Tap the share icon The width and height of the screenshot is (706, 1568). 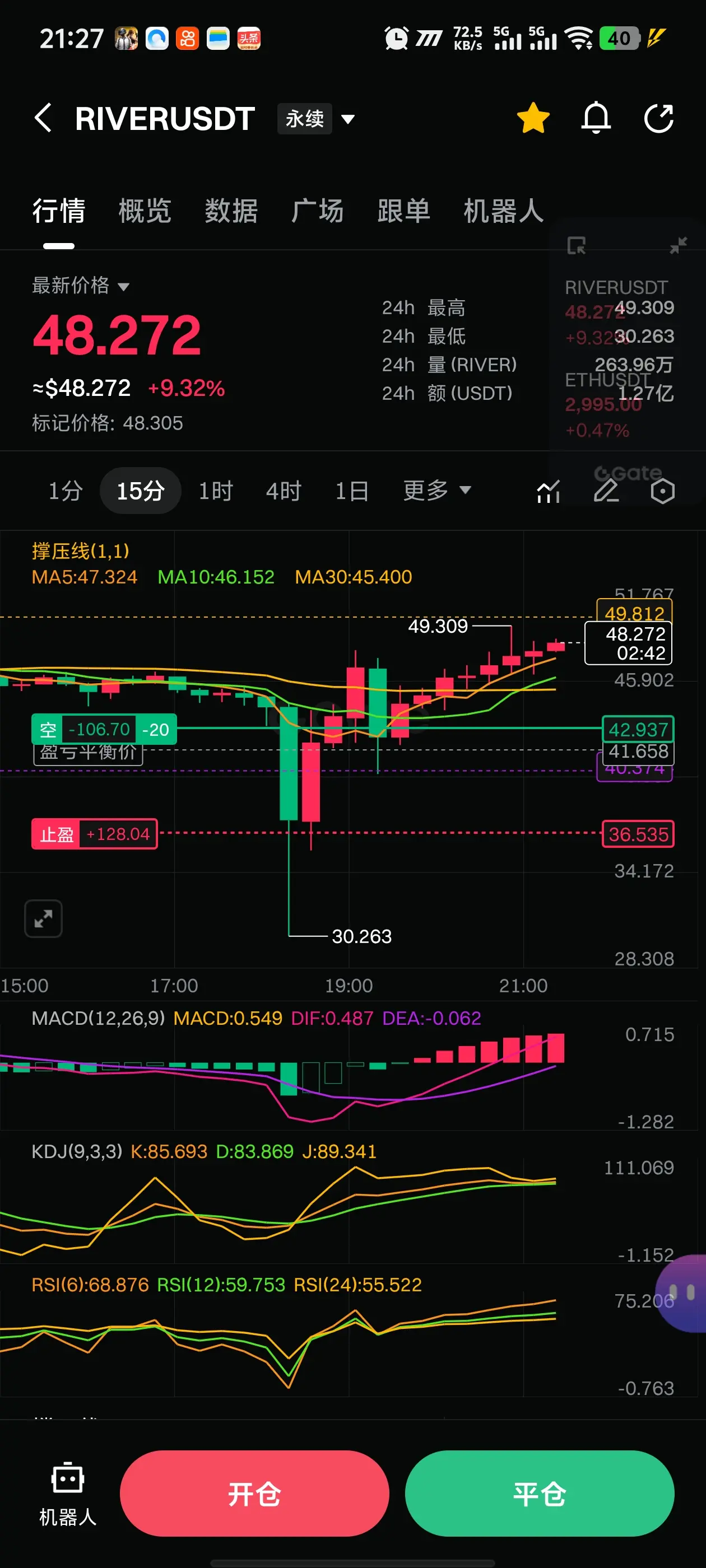(659, 118)
